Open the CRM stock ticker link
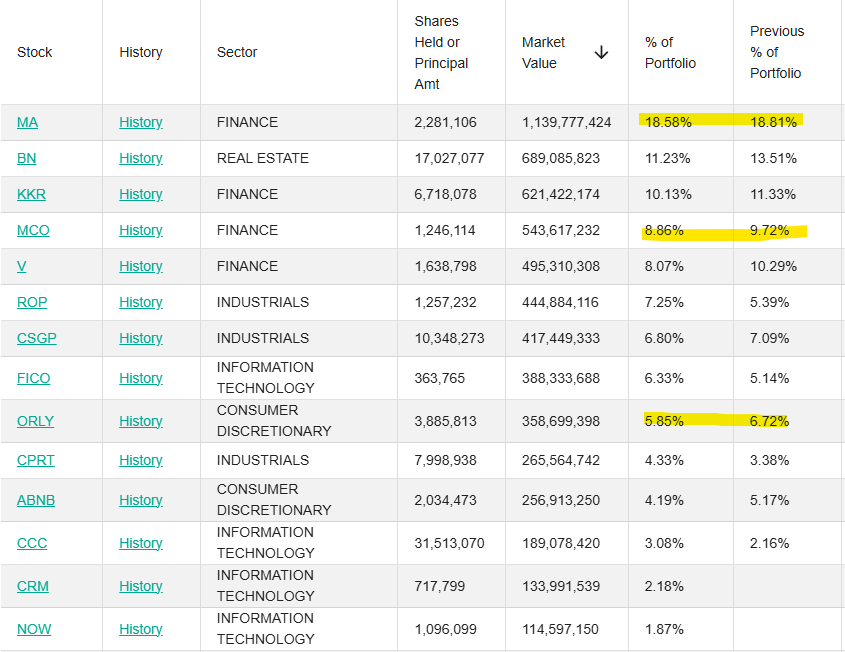The image size is (845, 652). click(x=33, y=586)
